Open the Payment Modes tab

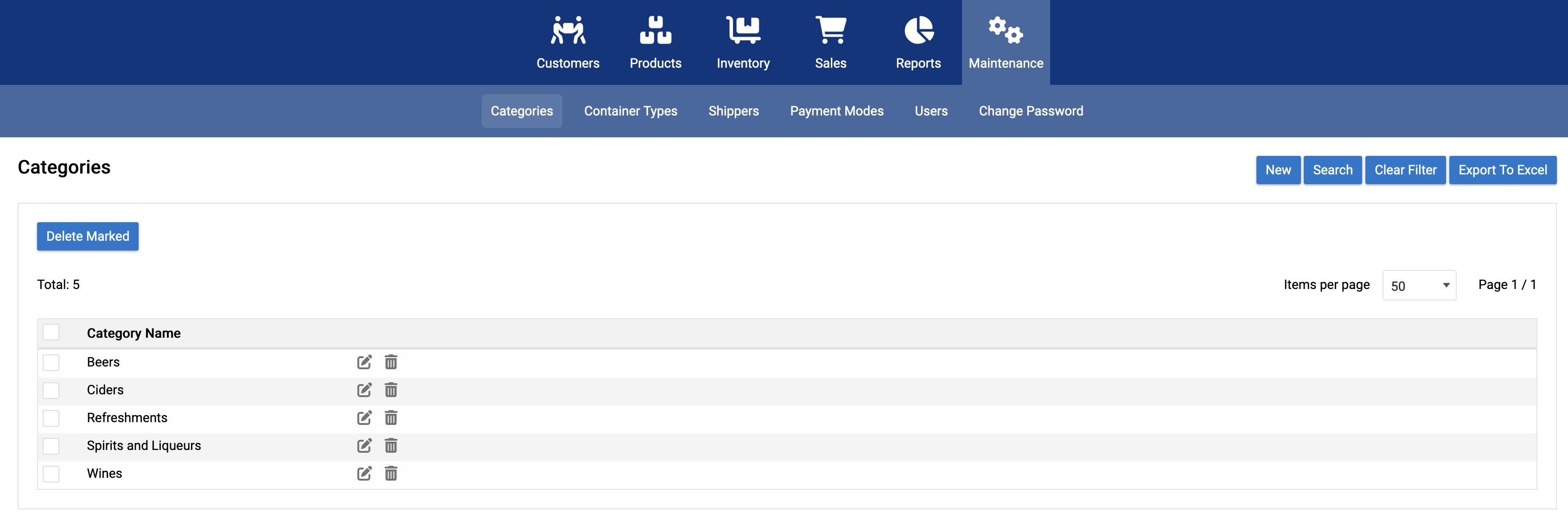[836, 111]
